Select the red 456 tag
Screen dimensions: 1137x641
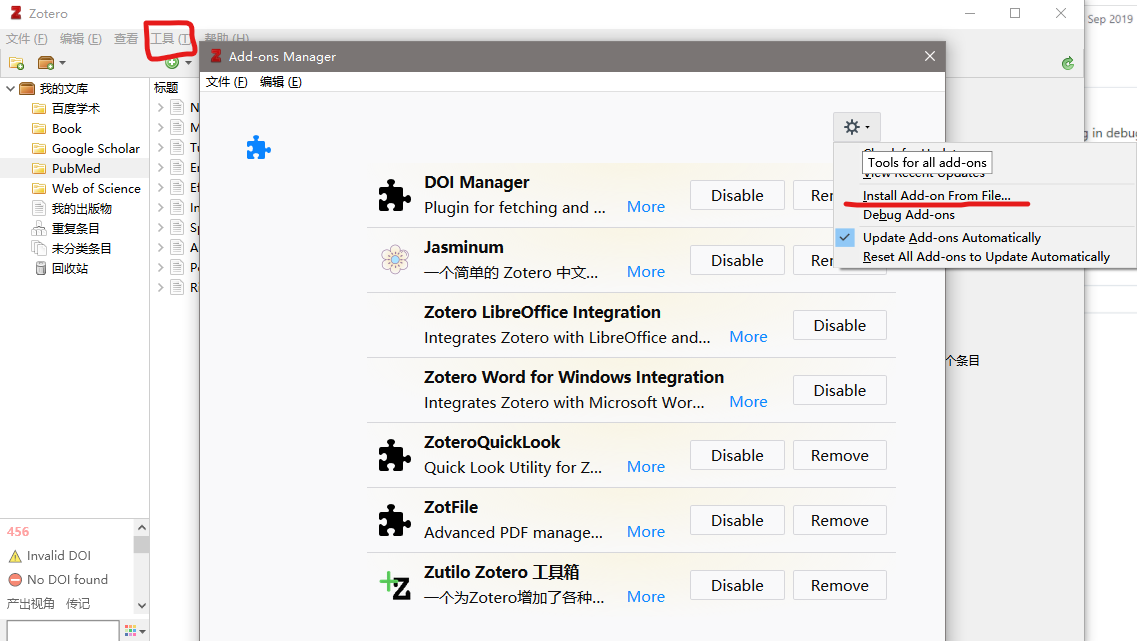pyautogui.click(x=18, y=532)
